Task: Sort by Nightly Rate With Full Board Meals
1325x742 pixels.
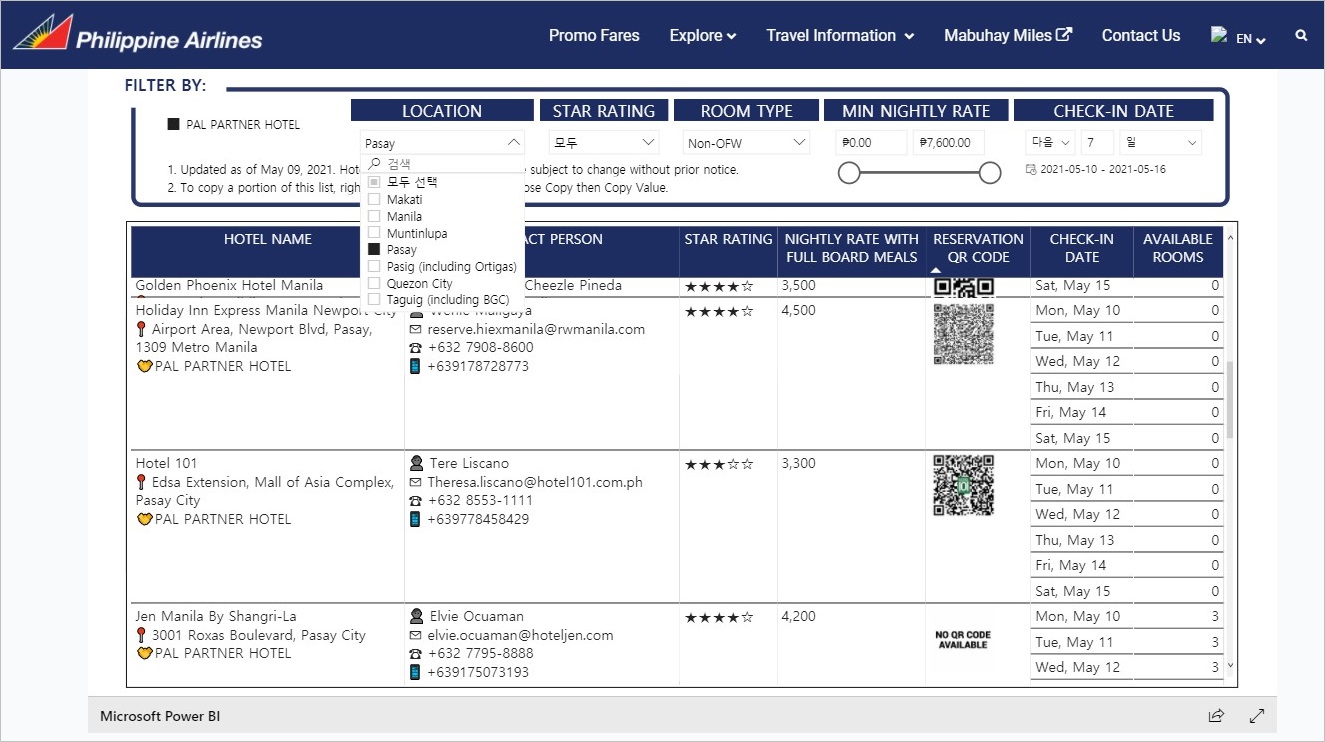Action: 852,248
